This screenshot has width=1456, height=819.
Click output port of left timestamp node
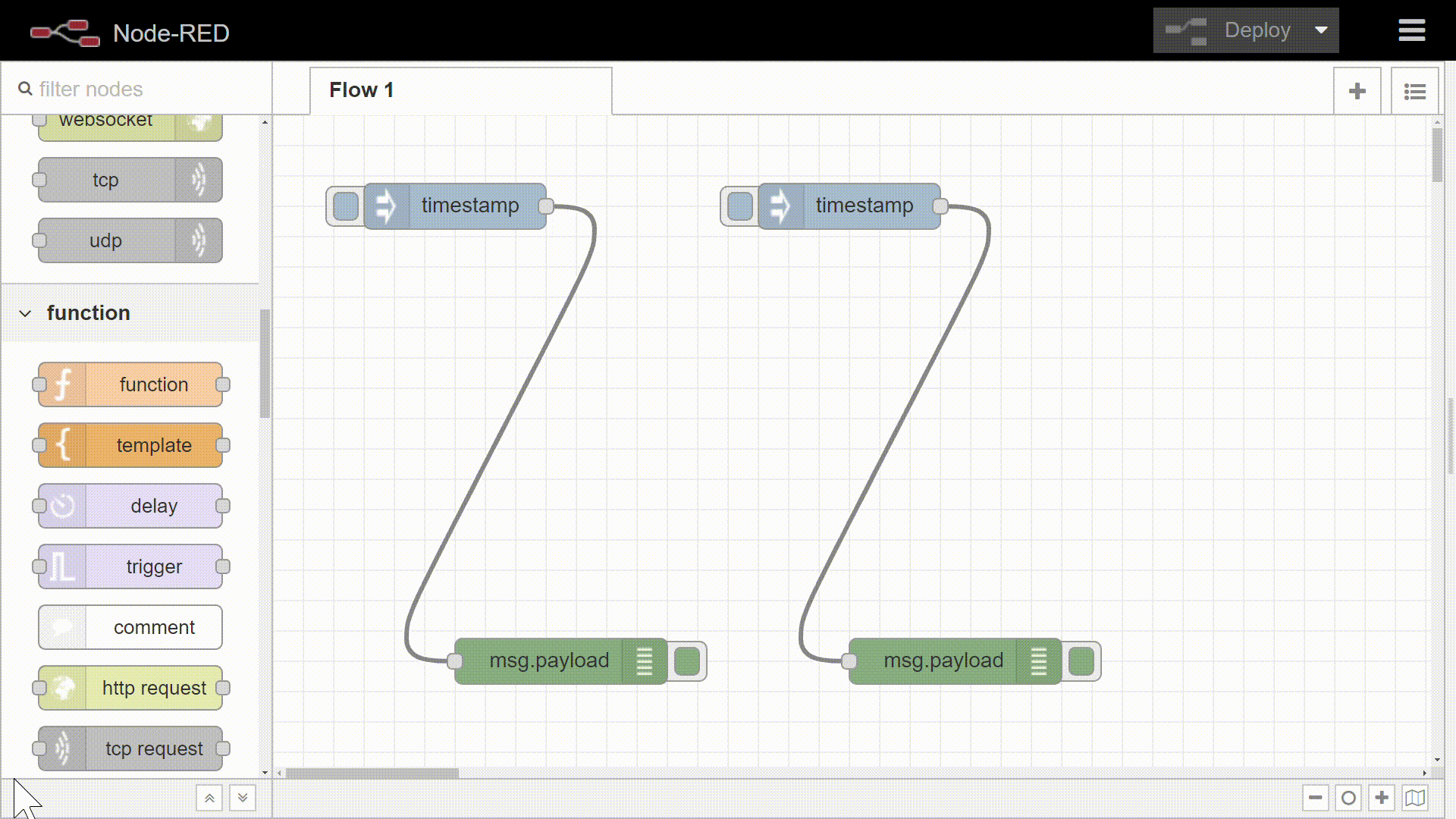(x=546, y=206)
